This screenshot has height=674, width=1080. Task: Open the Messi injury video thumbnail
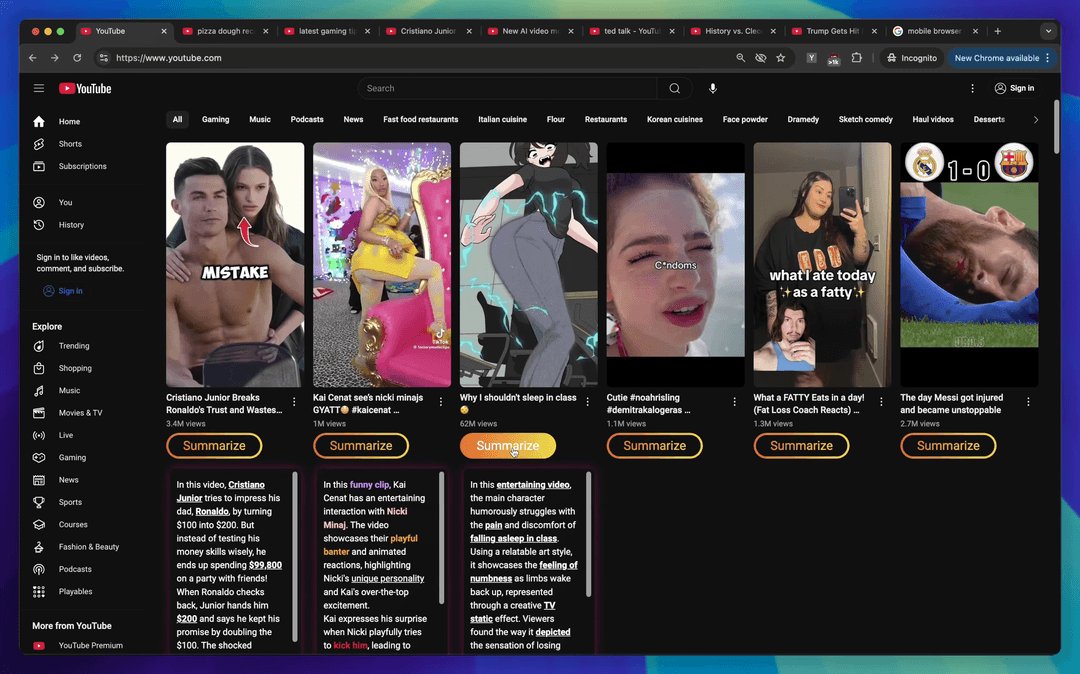point(968,263)
